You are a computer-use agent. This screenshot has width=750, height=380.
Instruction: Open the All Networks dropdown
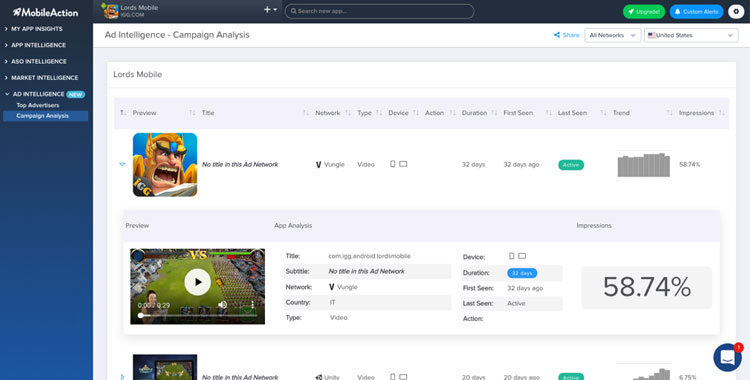point(612,35)
